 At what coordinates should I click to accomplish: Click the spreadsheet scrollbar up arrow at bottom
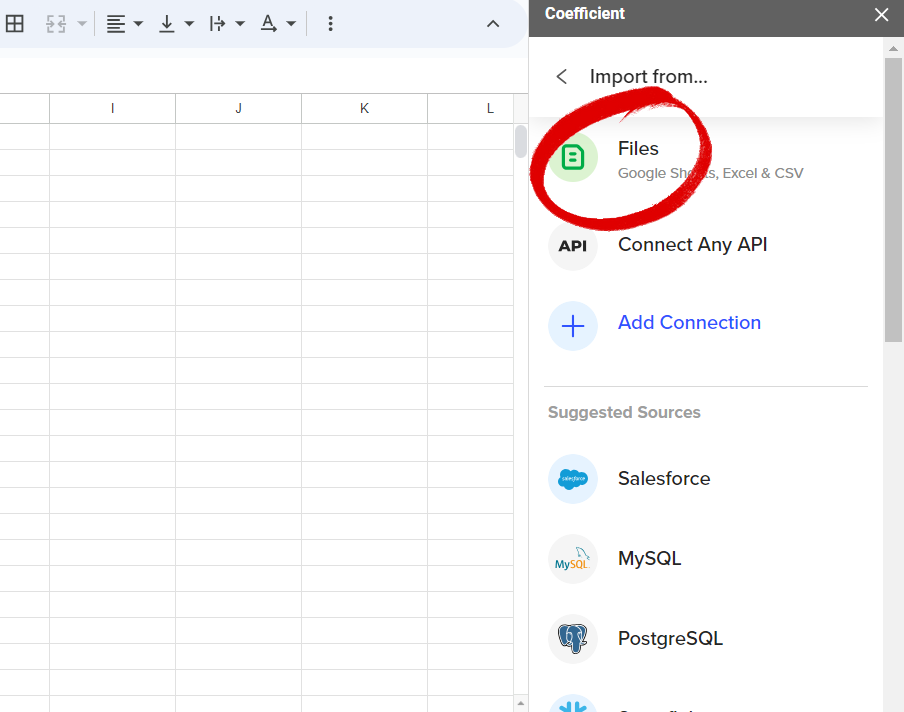[x=521, y=703]
